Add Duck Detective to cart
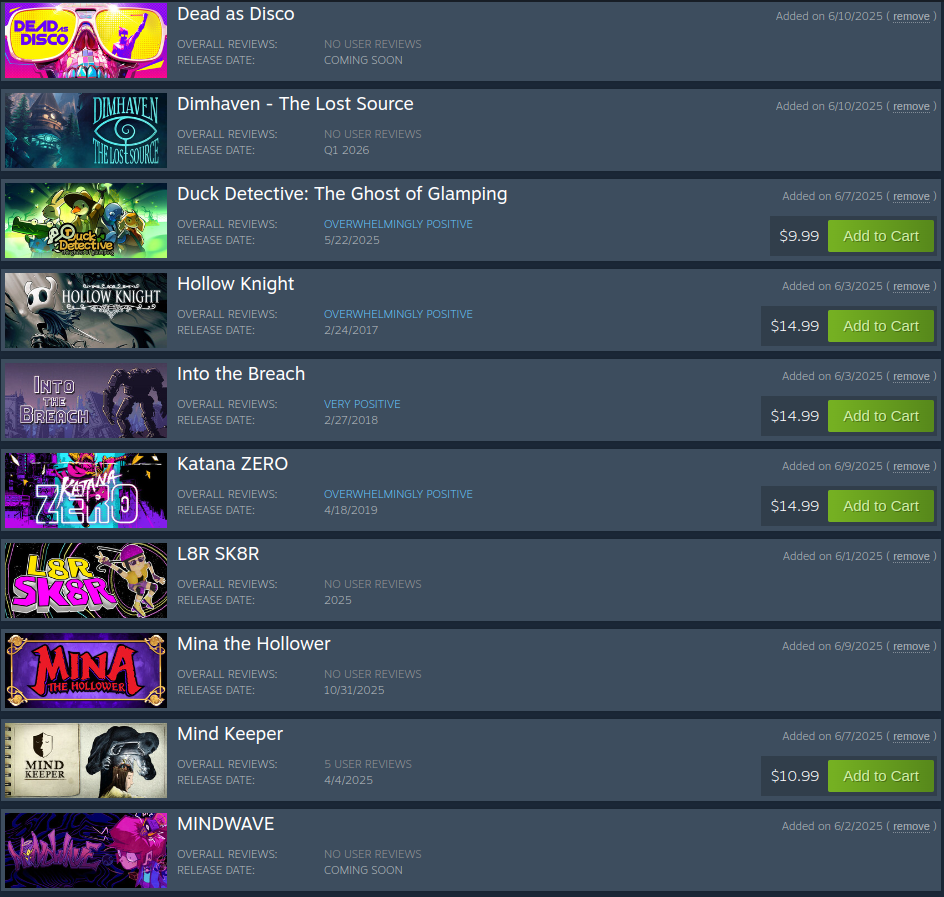944x897 pixels. pyautogui.click(x=881, y=236)
